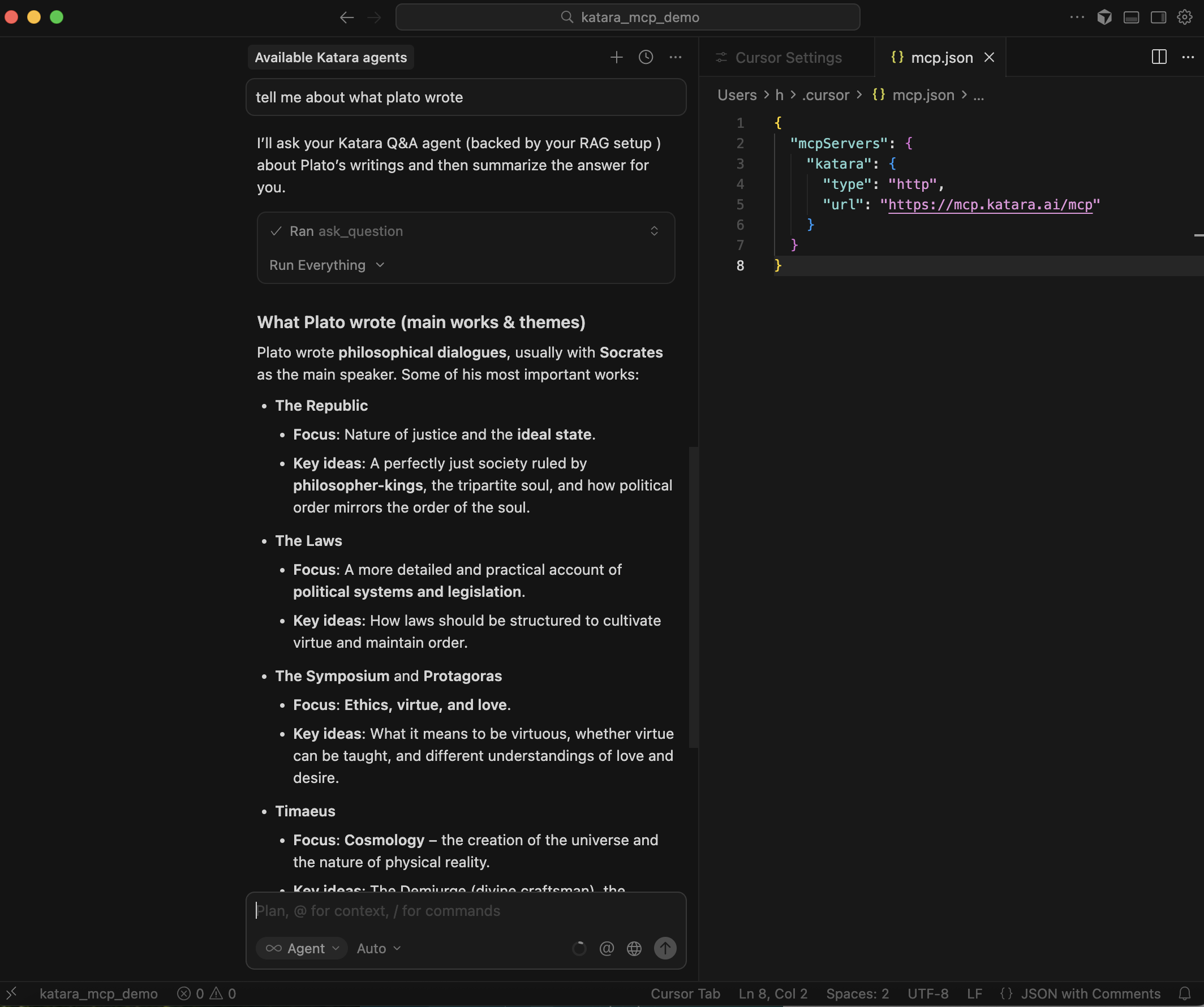Open the Run Everything dropdown
1204x1007 pixels.
(327, 265)
